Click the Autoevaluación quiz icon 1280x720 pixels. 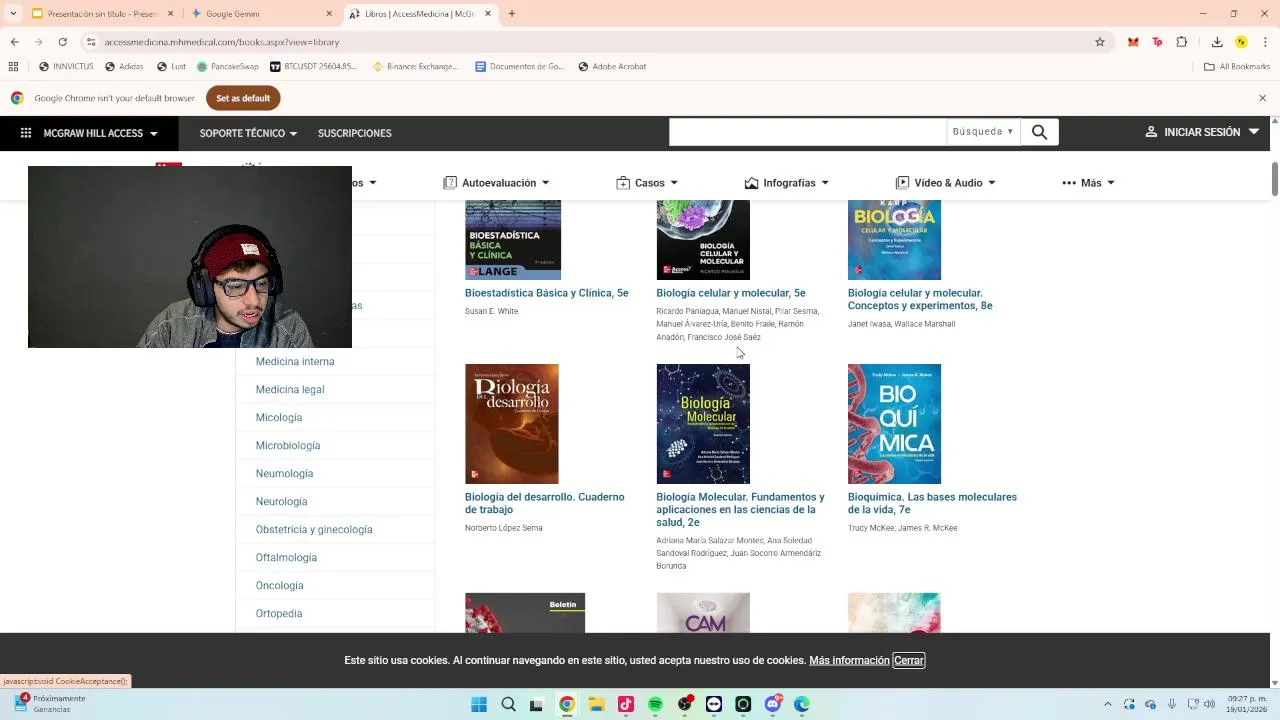point(450,183)
